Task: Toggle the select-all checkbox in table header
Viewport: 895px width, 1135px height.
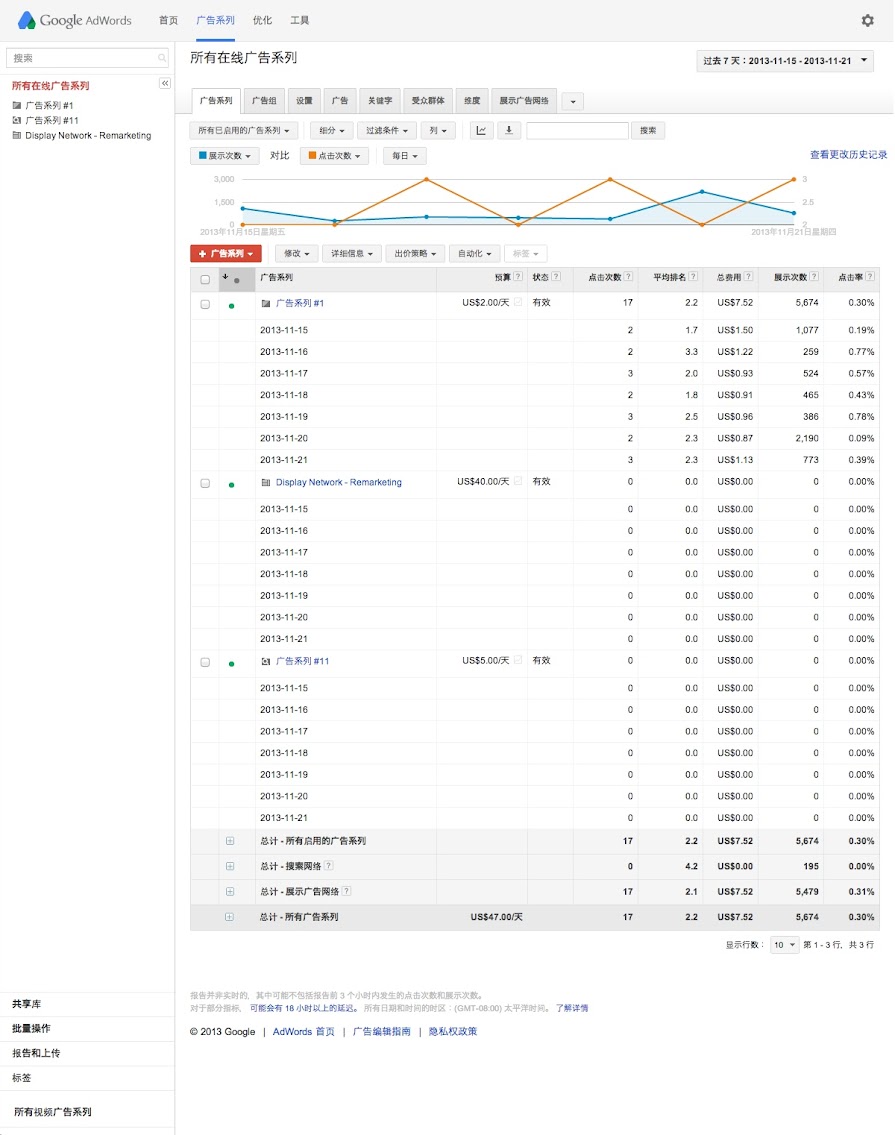Action: [x=205, y=279]
